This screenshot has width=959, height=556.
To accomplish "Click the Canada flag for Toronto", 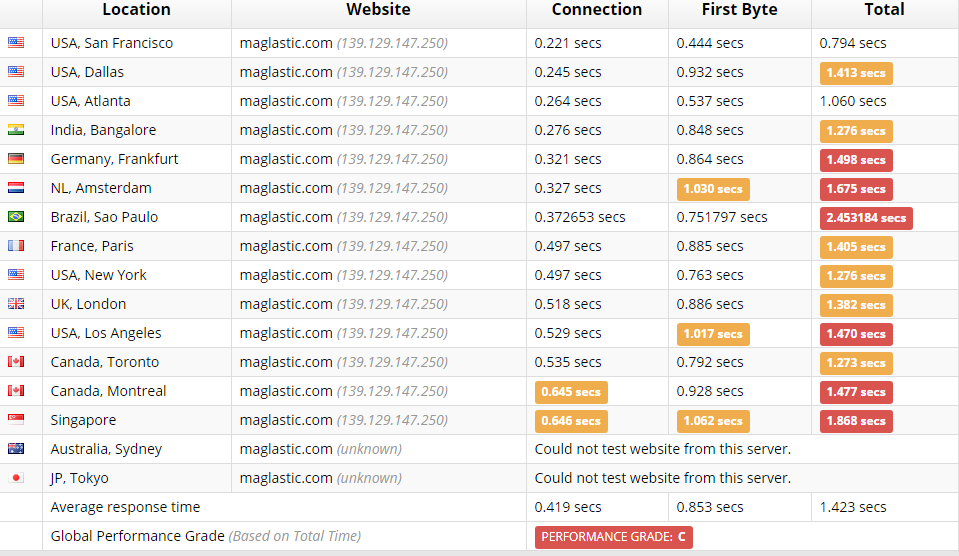I will click(x=16, y=361).
